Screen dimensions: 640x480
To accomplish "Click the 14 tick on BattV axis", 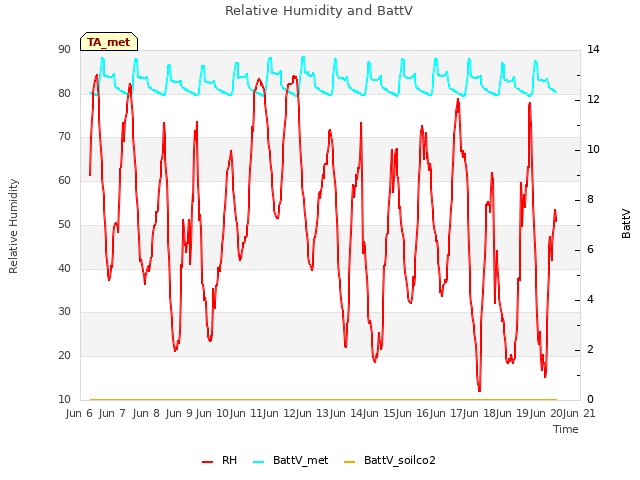I will (593, 50).
